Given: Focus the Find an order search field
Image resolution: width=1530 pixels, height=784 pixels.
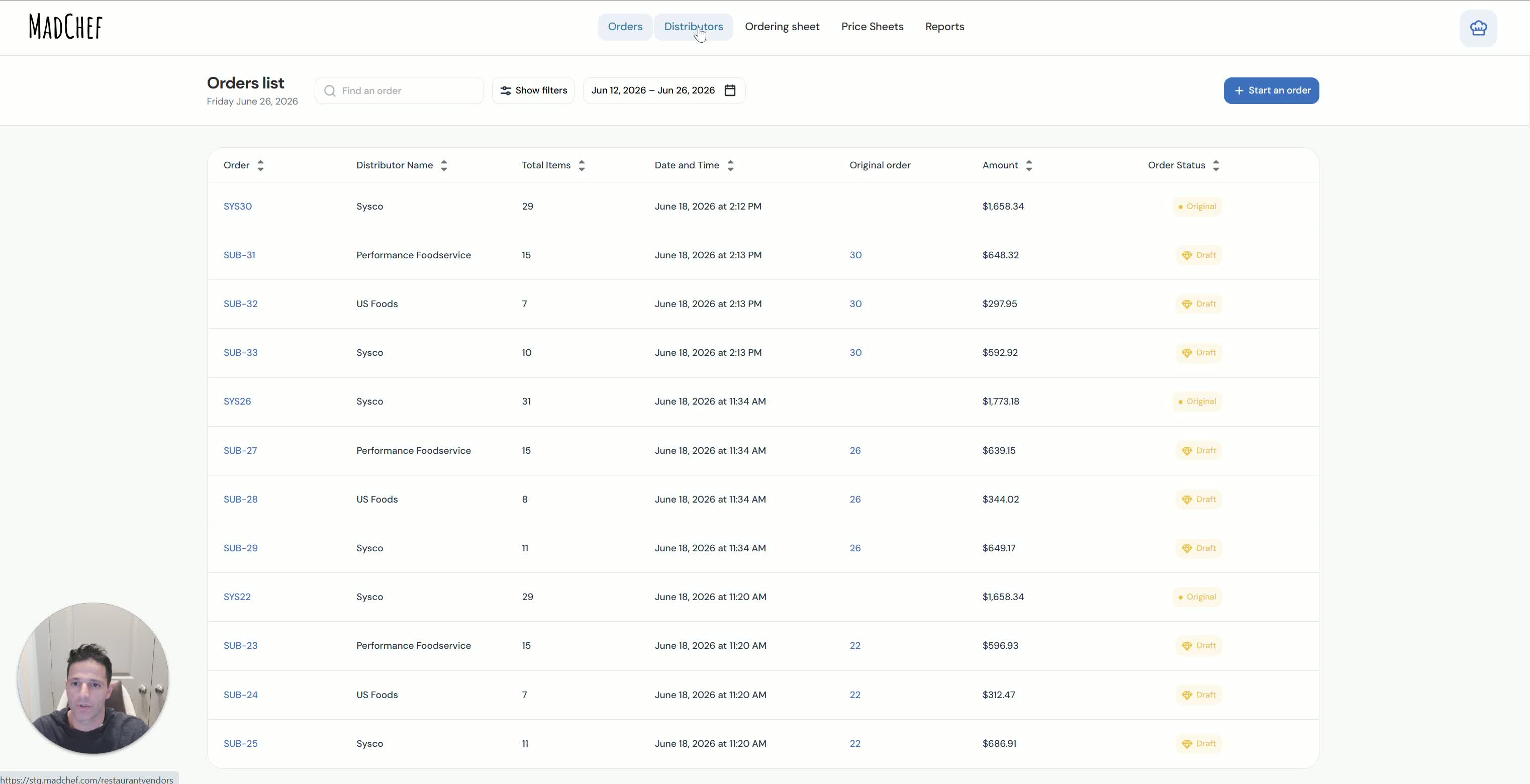Looking at the screenshot, I should click(x=399, y=91).
